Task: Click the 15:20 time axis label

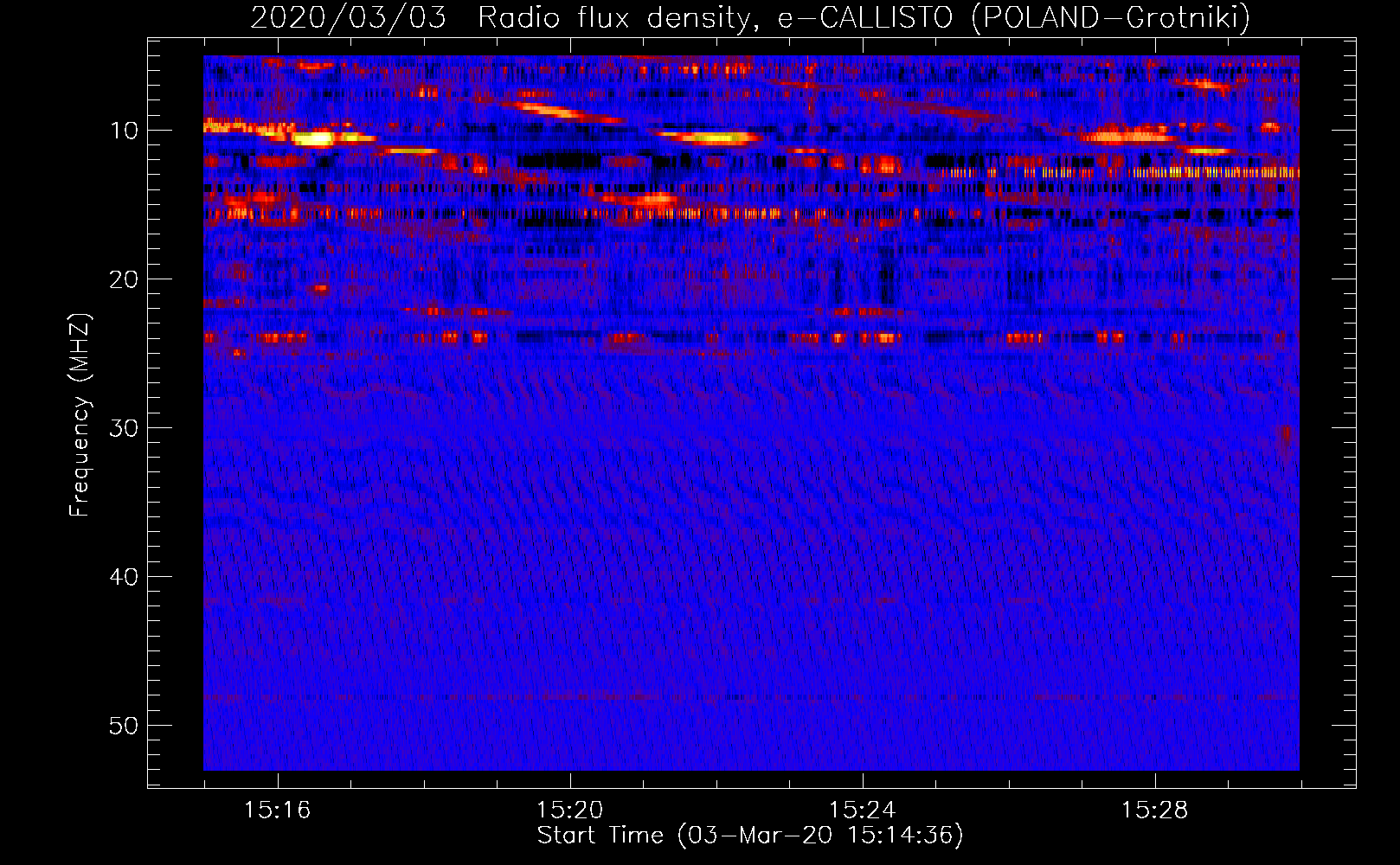Action: pos(569,811)
